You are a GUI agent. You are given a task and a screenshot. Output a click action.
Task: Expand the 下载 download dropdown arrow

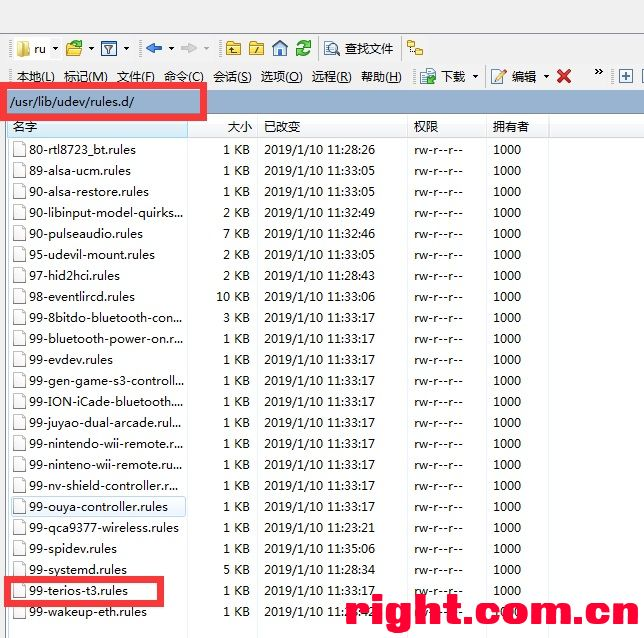coord(475,76)
